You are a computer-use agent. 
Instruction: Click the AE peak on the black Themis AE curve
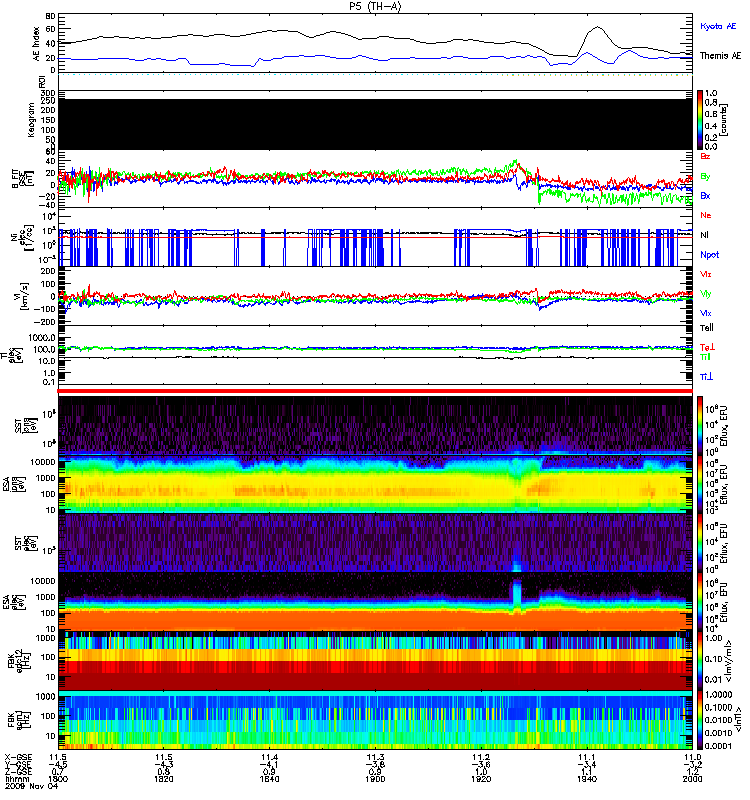pyautogui.click(x=598, y=27)
